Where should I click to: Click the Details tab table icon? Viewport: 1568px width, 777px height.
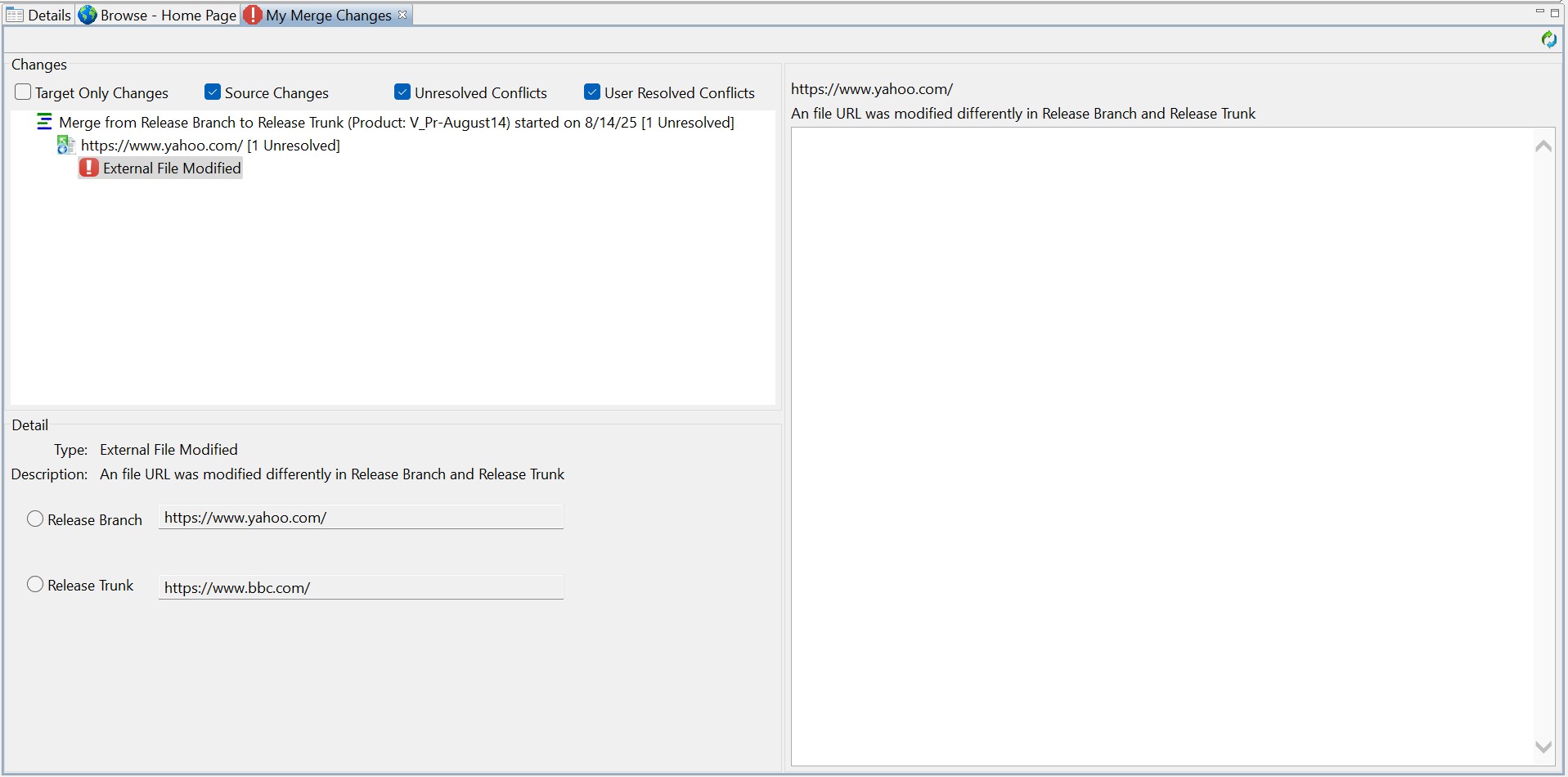coord(15,15)
